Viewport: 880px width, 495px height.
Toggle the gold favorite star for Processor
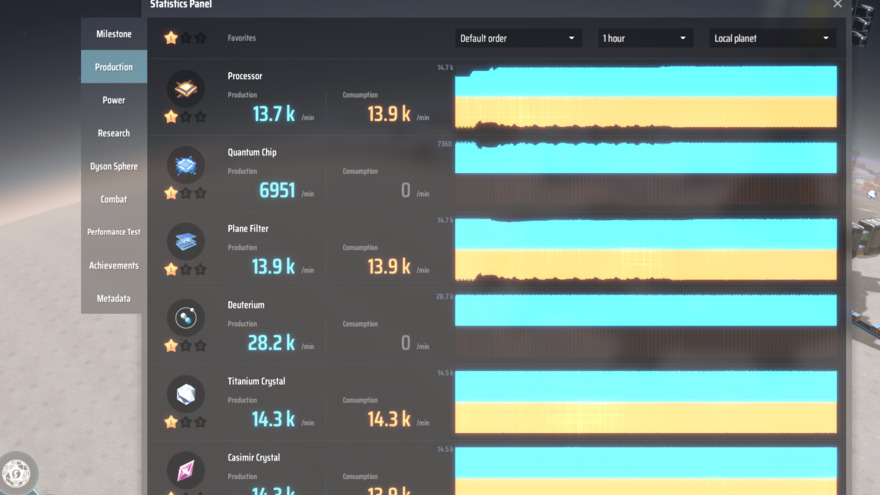171,116
